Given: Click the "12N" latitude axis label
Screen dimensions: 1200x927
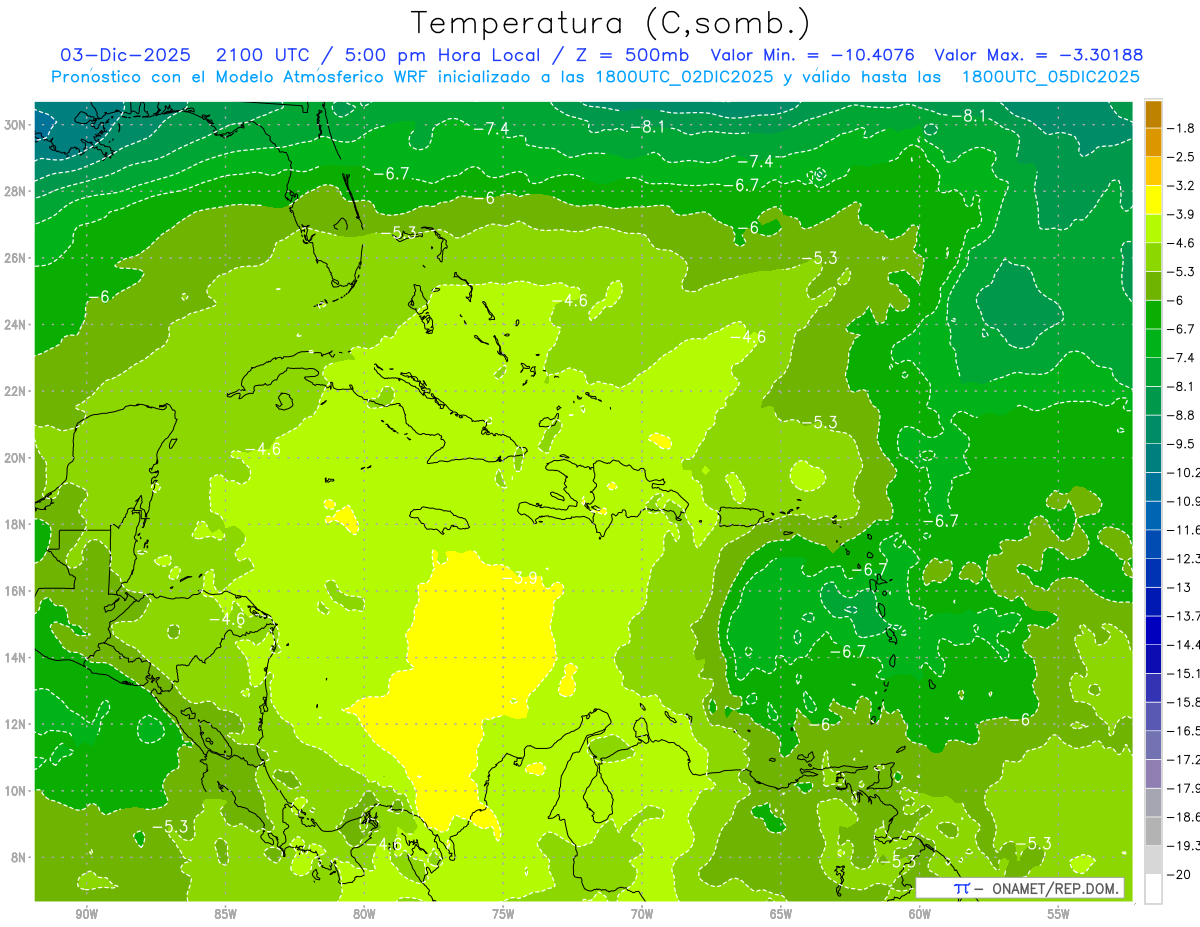Looking at the screenshot, I should tap(15, 724).
